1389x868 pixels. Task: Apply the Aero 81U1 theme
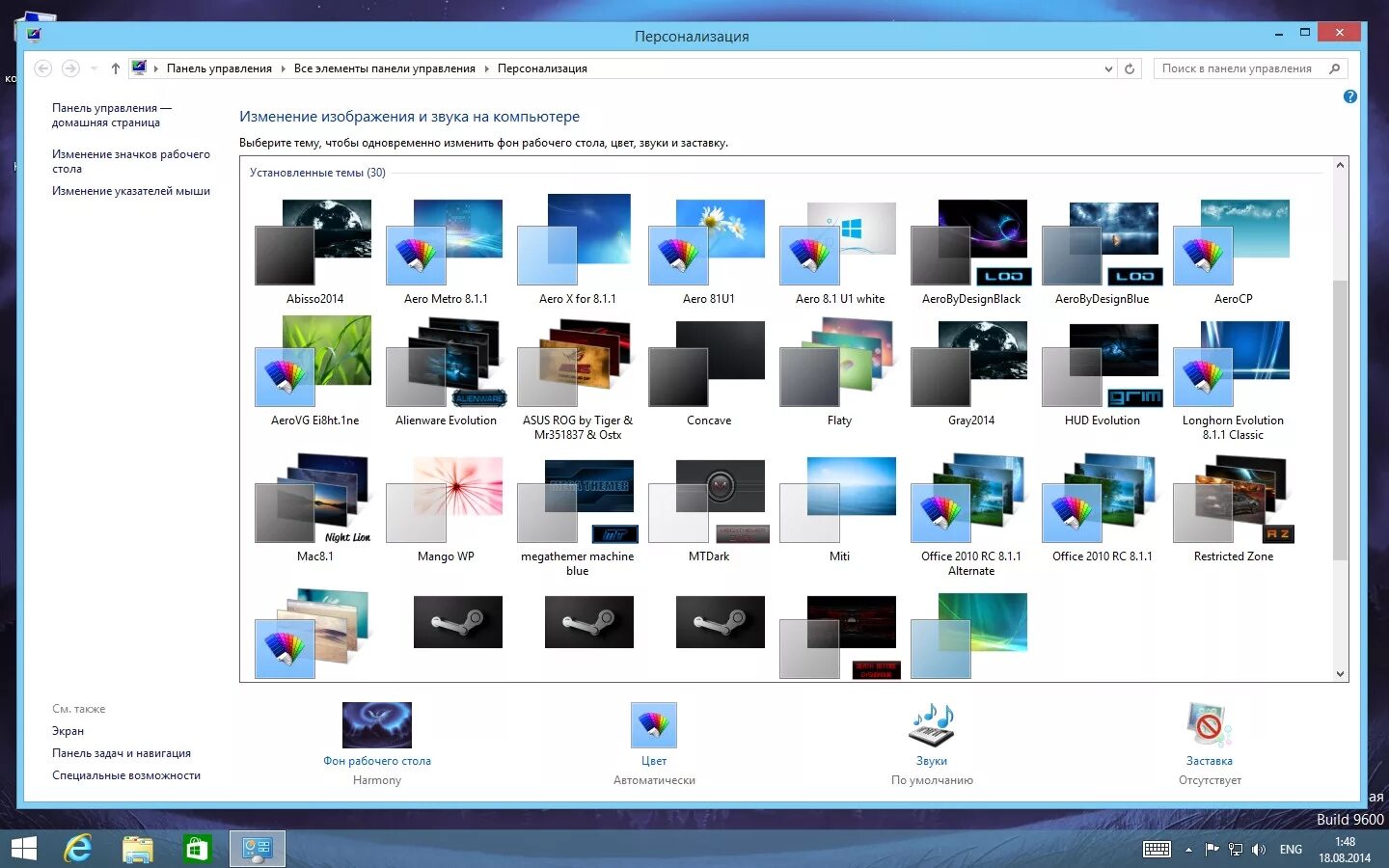pos(707,250)
